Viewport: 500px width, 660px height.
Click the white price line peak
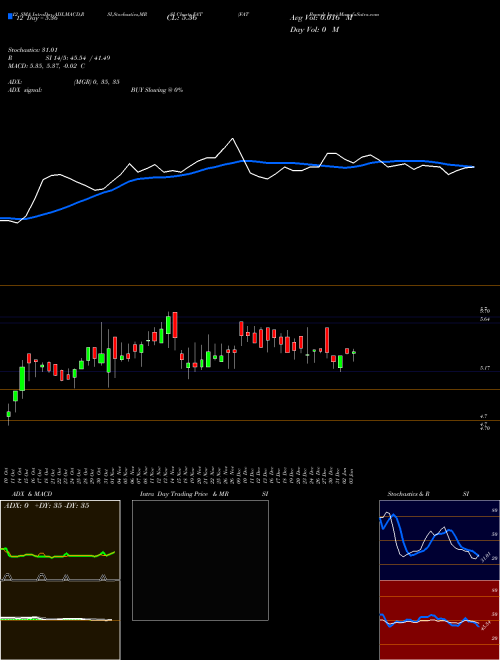[x=232, y=138]
